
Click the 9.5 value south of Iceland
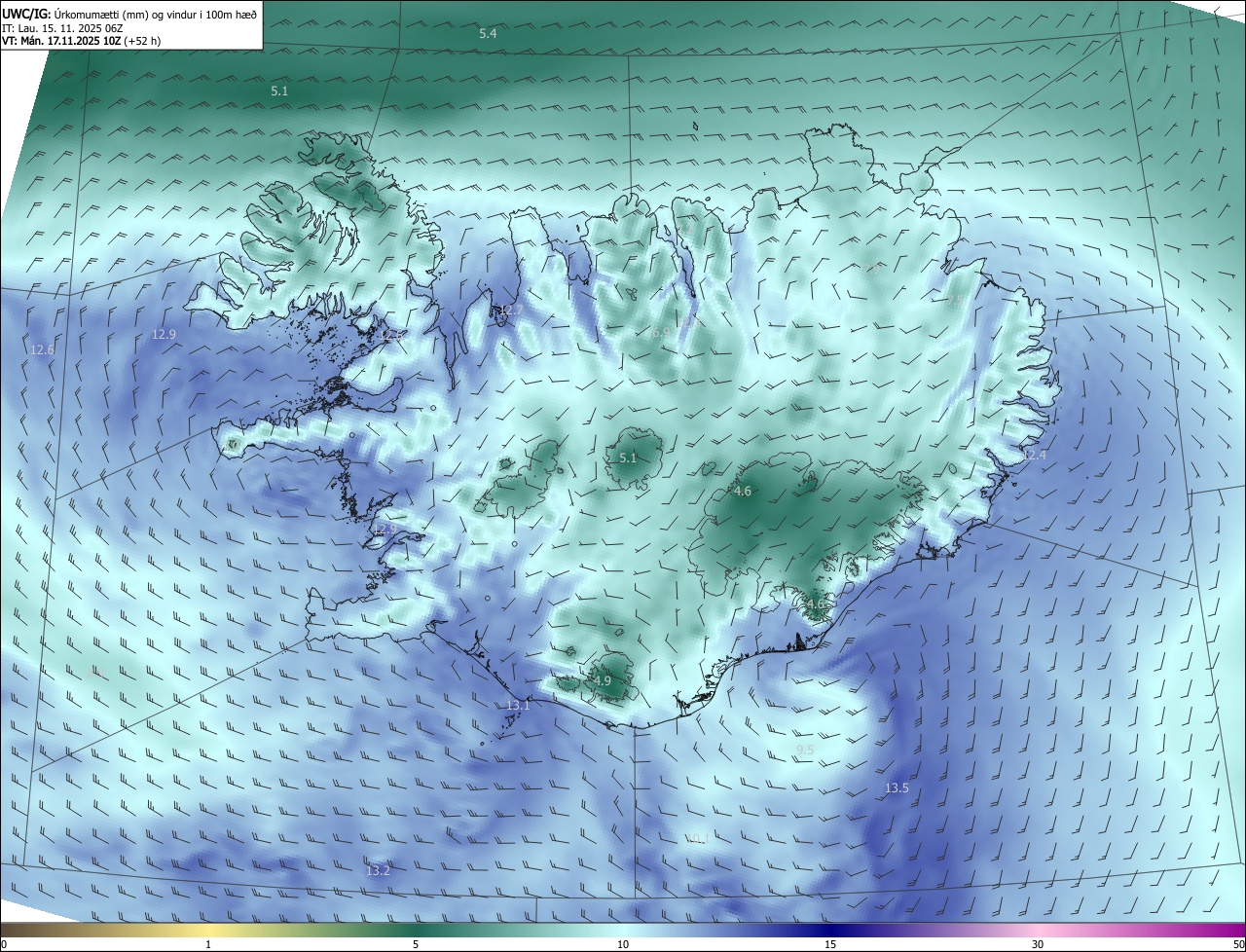(x=805, y=750)
